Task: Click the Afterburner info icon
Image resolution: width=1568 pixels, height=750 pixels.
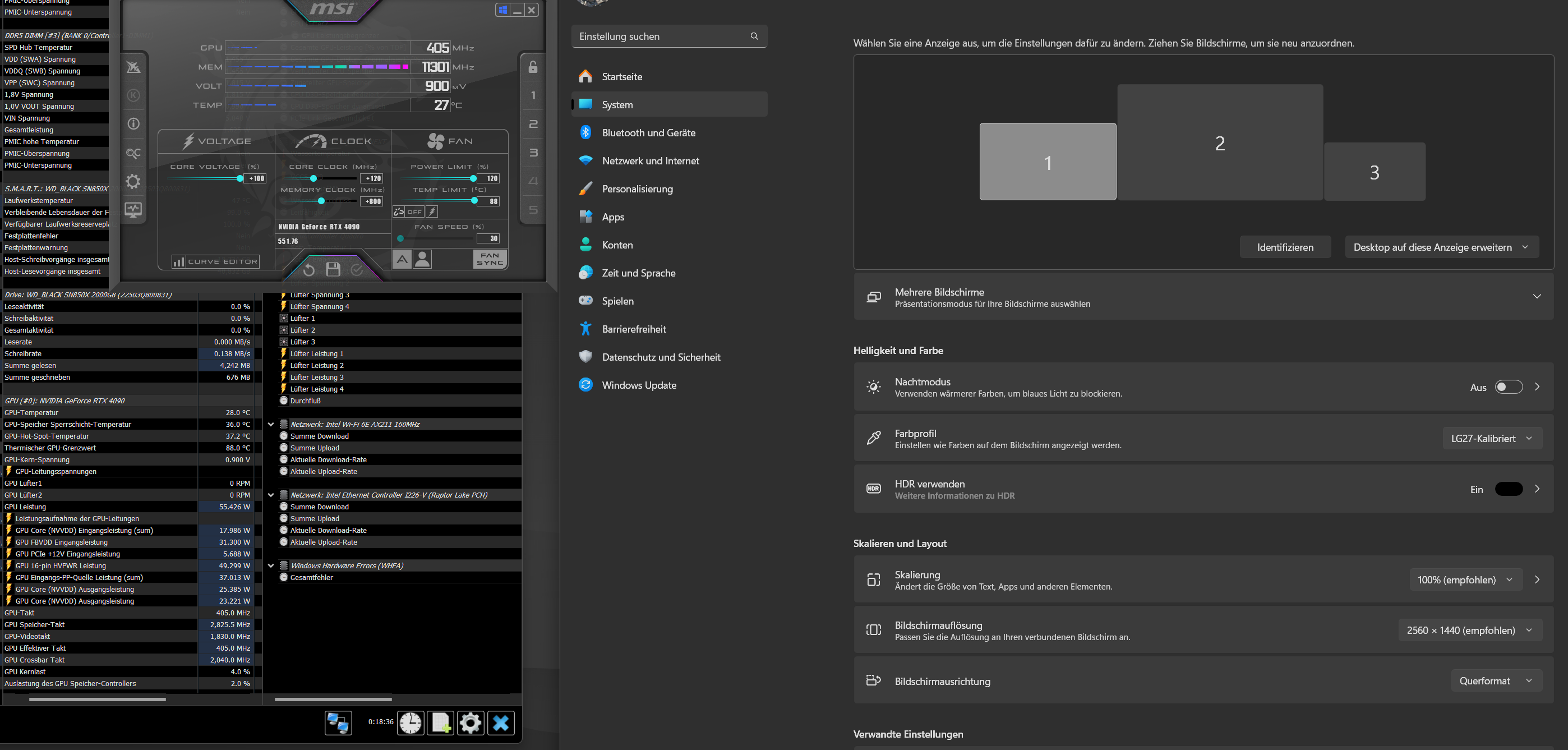Action: tap(133, 124)
